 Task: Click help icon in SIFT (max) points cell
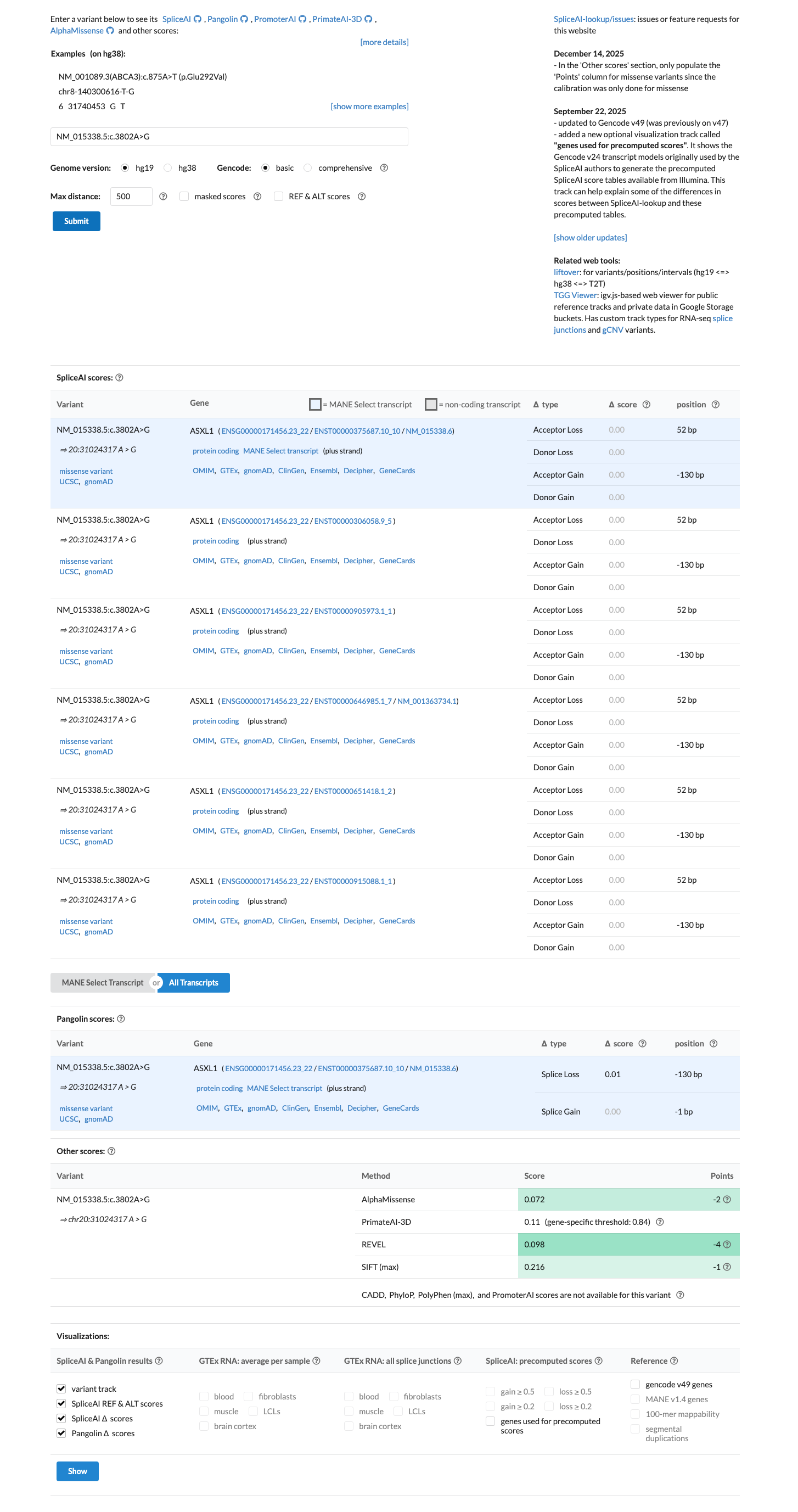(727, 1267)
